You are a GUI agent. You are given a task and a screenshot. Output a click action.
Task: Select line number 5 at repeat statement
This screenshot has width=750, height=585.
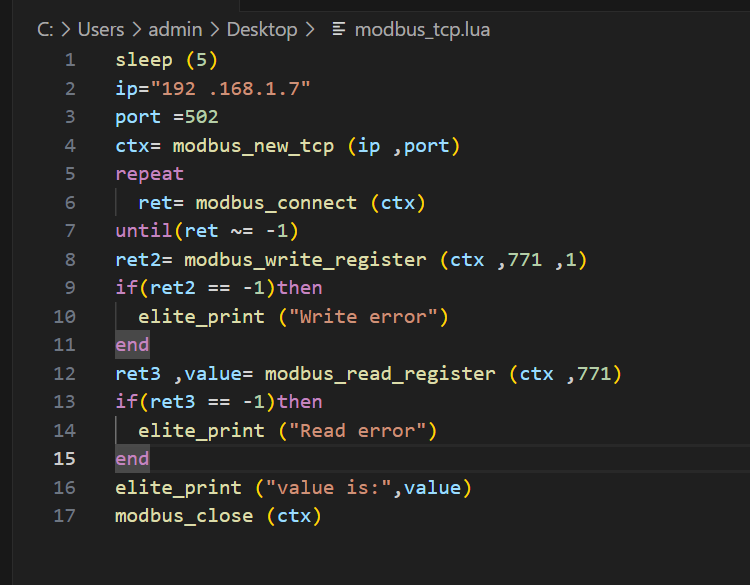[x=70, y=174]
